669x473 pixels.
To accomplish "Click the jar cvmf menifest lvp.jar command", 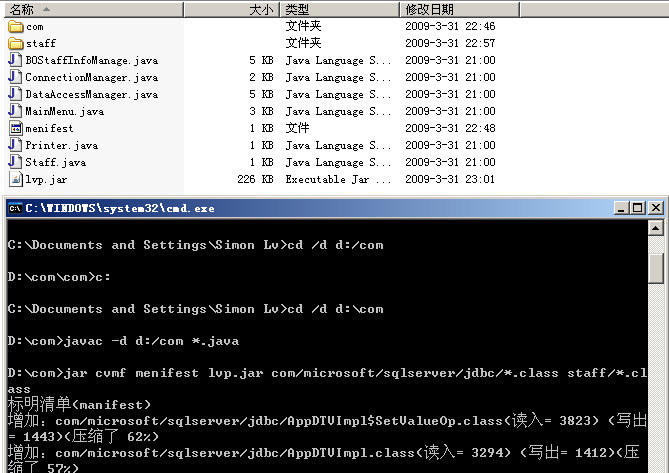I will tap(327, 381).
